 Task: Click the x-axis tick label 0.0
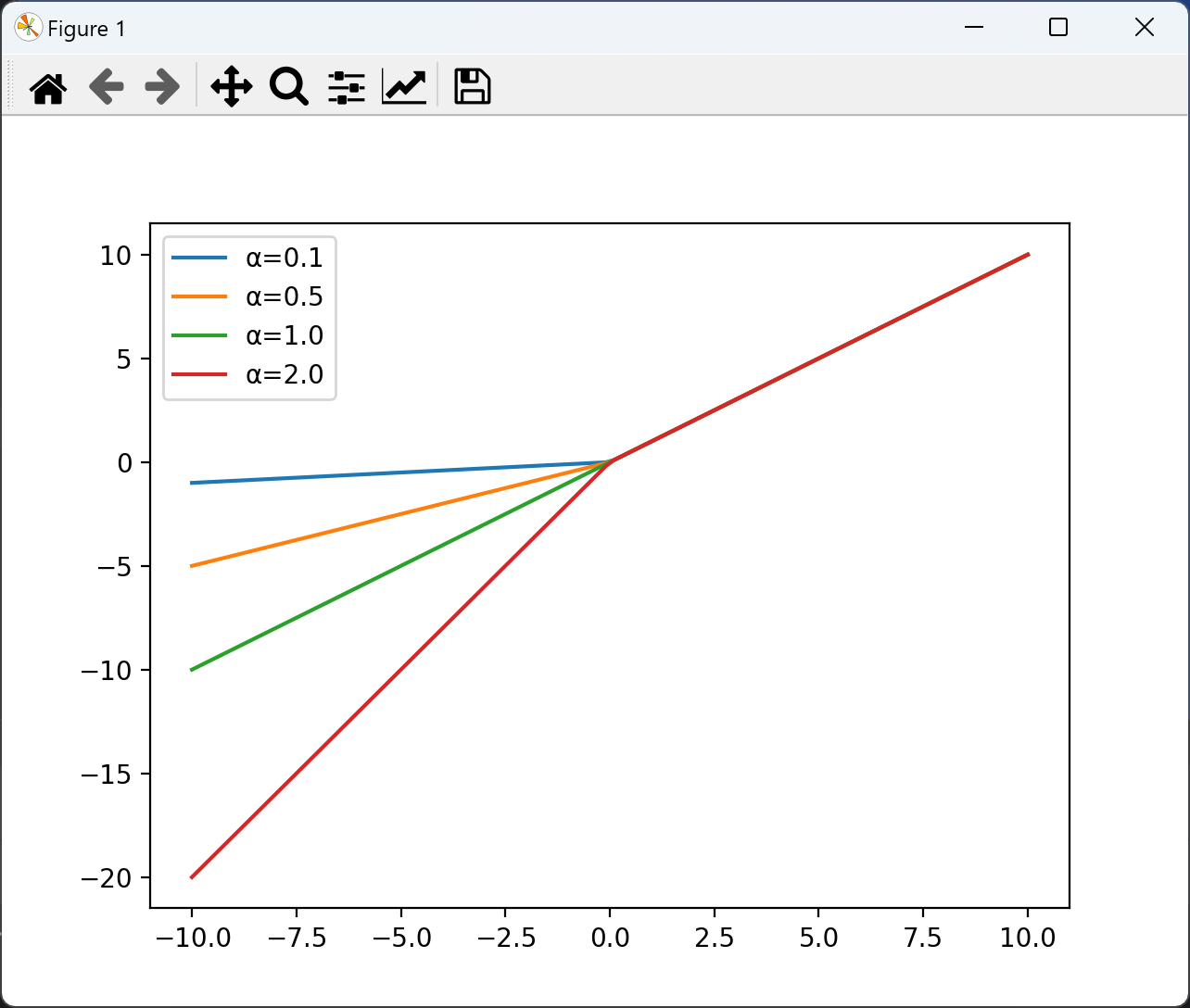pyautogui.click(x=610, y=938)
